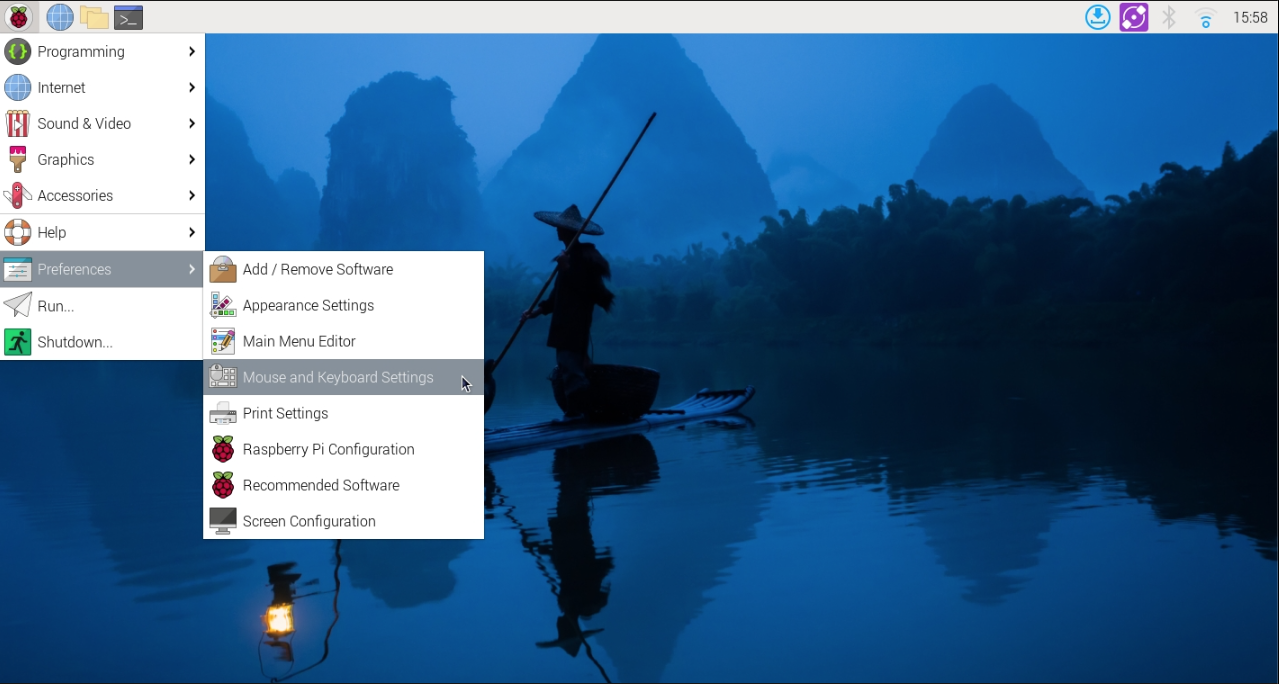Open Screen Configuration

[x=309, y=521]
